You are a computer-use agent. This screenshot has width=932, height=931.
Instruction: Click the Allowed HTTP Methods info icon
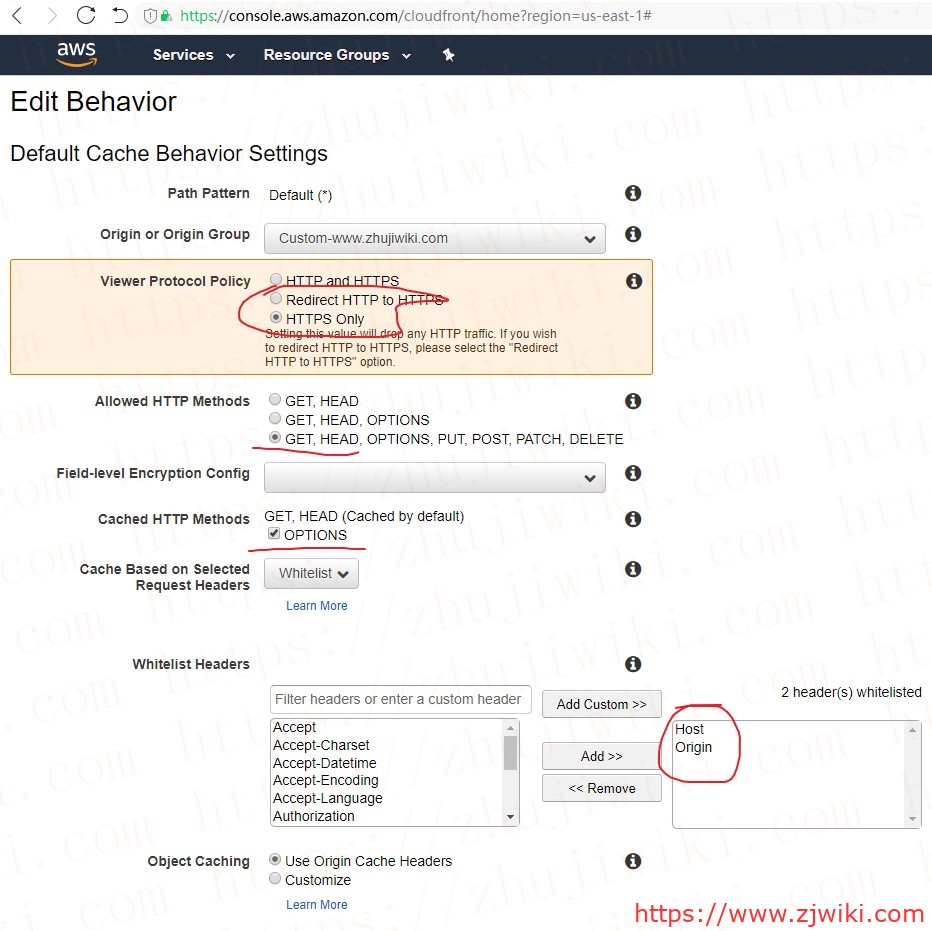point(633,401)
